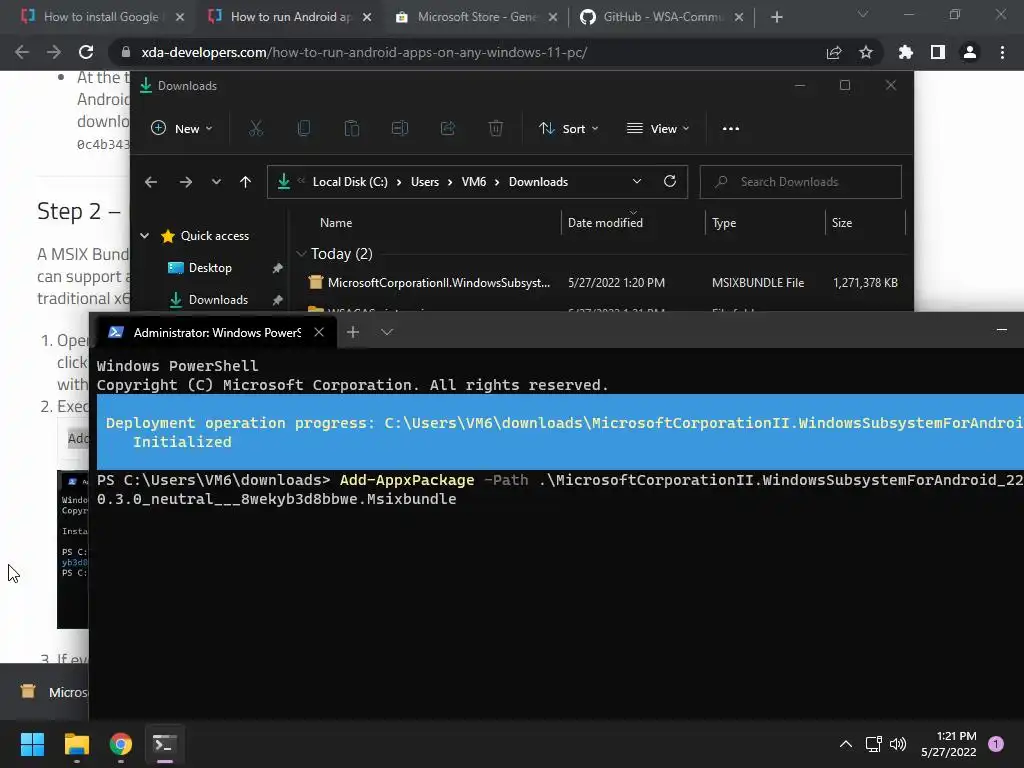Click Local Disk (C:) breadcrumb
Viewport: 1024px width, 768px height.
(x=350, y=182)
